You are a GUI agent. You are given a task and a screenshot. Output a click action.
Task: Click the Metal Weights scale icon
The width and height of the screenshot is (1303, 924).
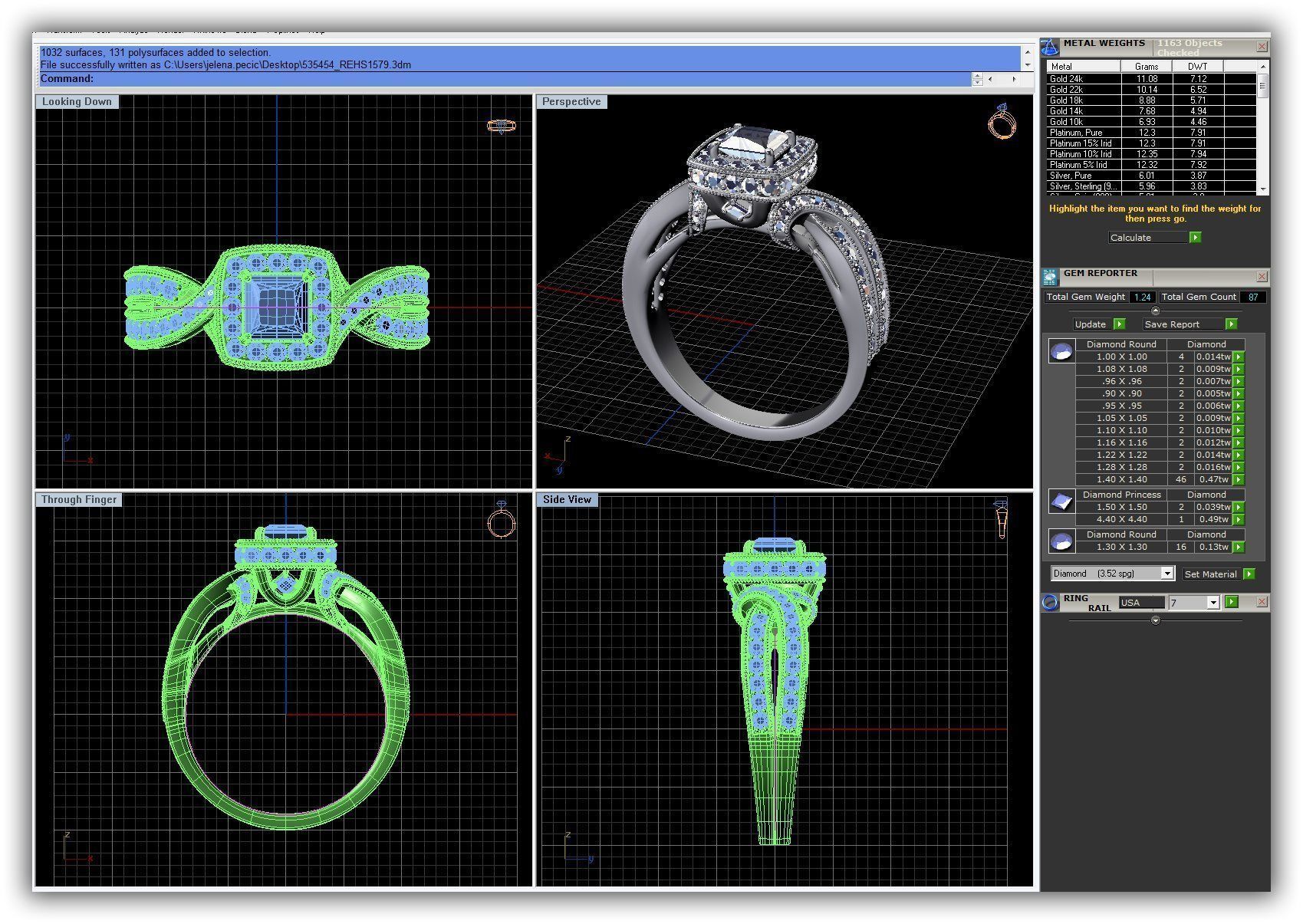pos(1049,47)
